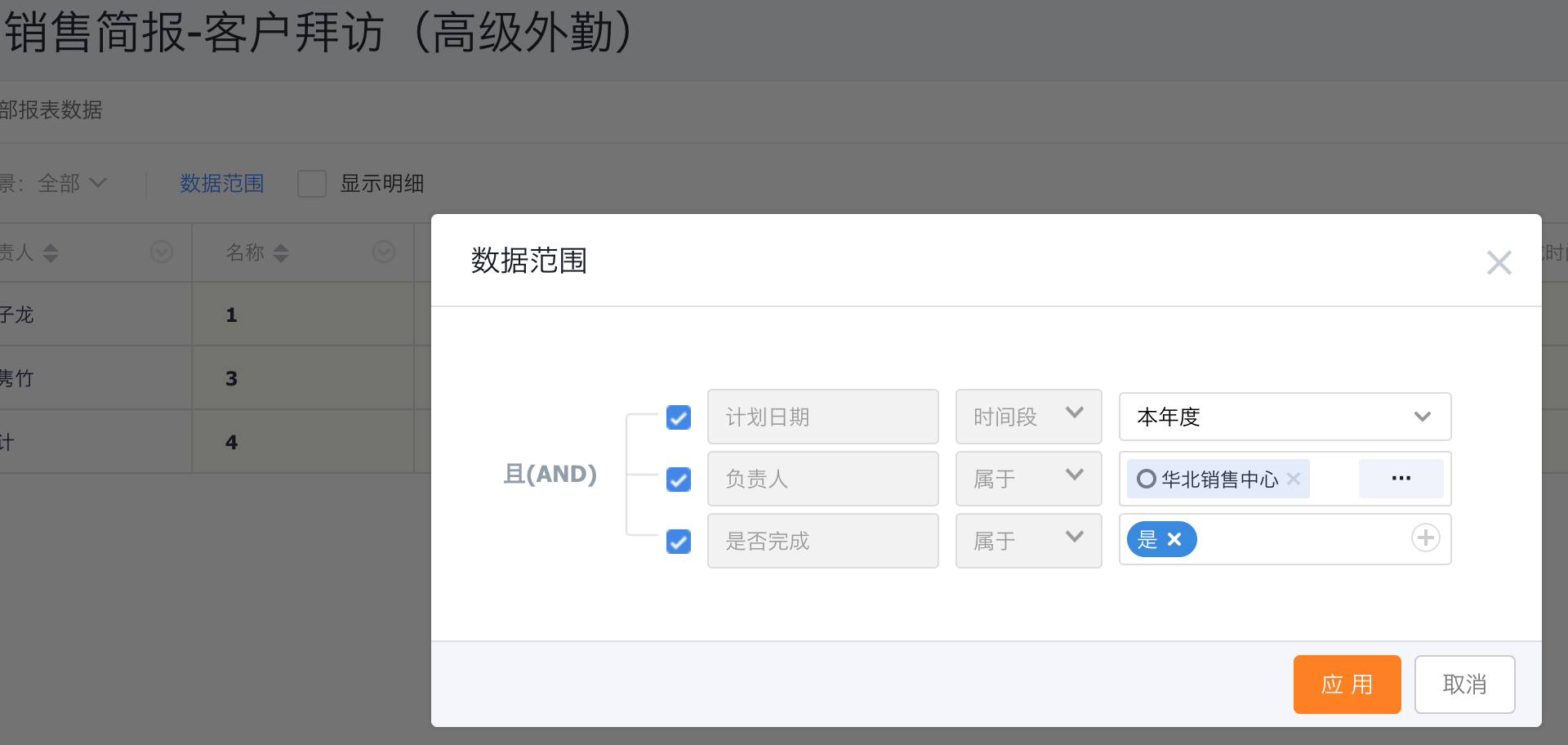Expand the 属于 dropdown for 是否完成
Image resolution: width=1568 pixels, height=745 pixels.
coord(1028,540)
